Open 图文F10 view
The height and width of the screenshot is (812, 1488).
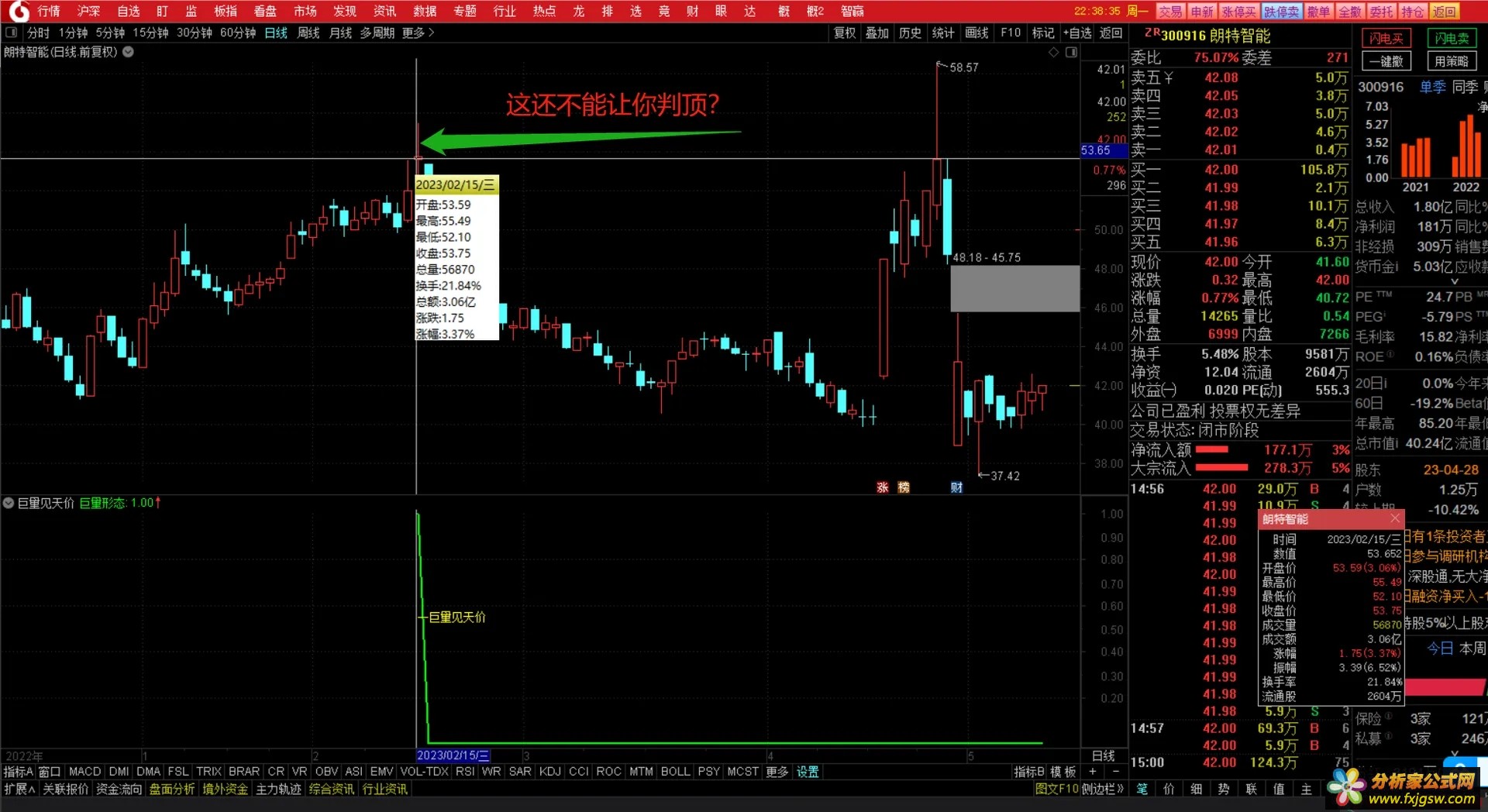pos(1056,789)
